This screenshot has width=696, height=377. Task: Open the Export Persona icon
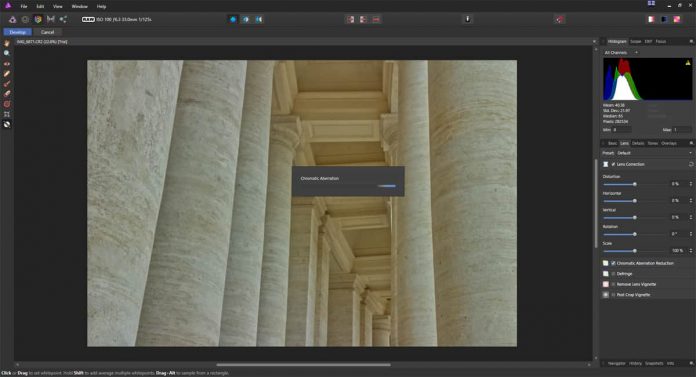pyautogui.click(x=63, y=19)
